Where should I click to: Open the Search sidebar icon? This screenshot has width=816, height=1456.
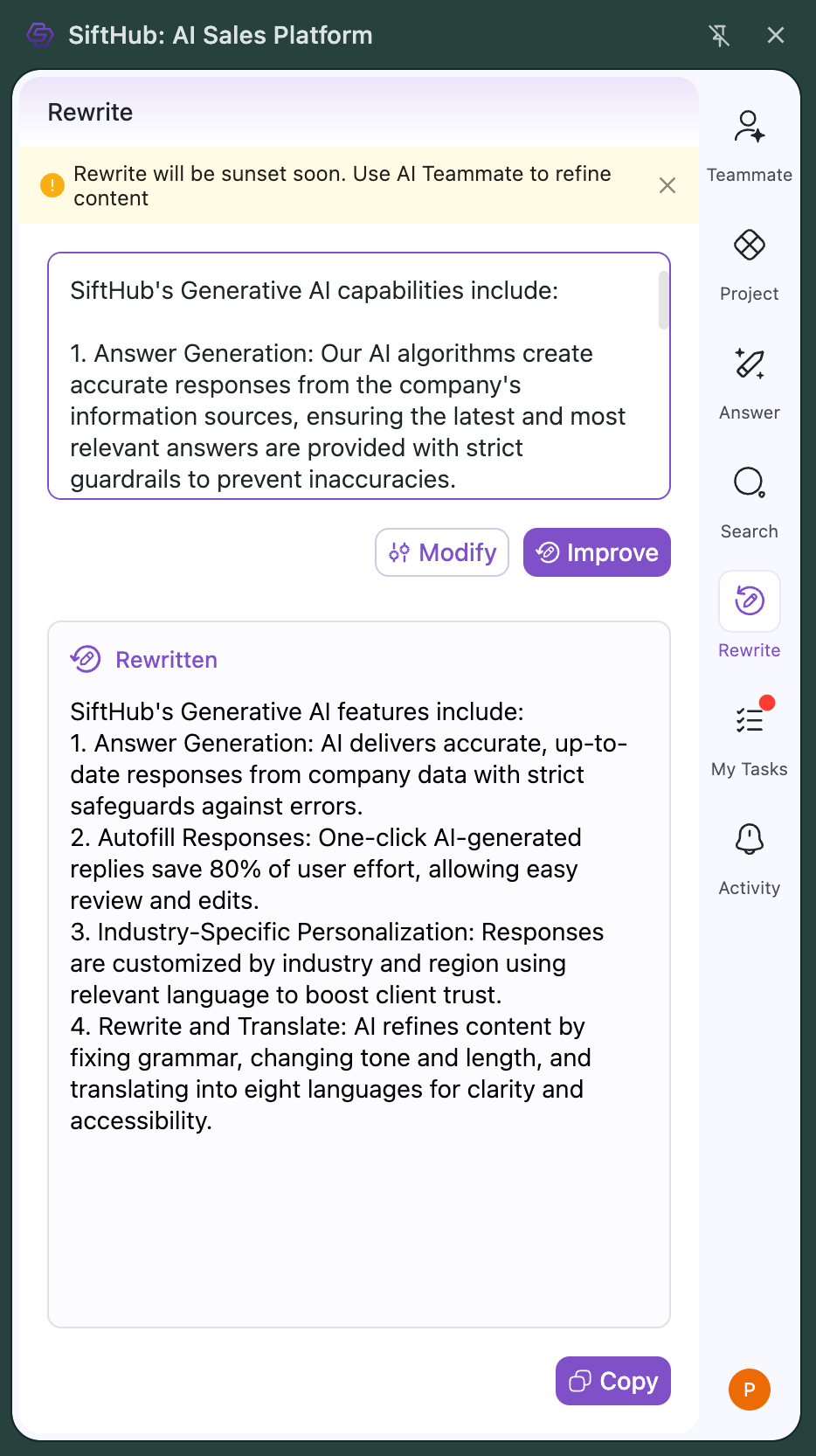[x=749, y=482]
